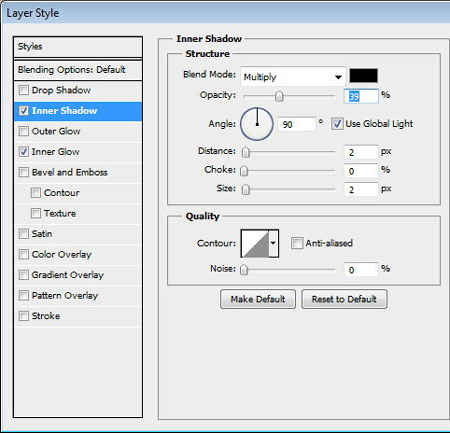Select the Styles entry at top
Viewport: 450px width, 433px height.
tap(78, 47)
